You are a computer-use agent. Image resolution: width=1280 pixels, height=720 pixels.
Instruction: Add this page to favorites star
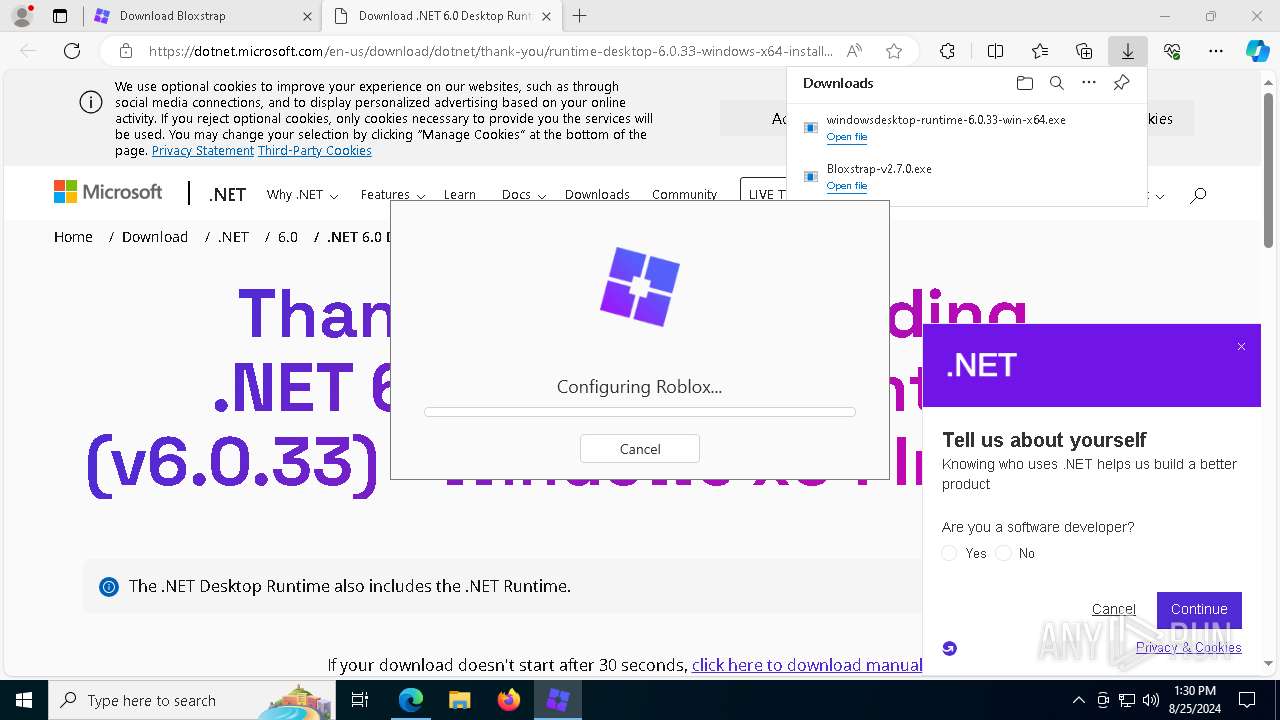click(x=894, y=51)
